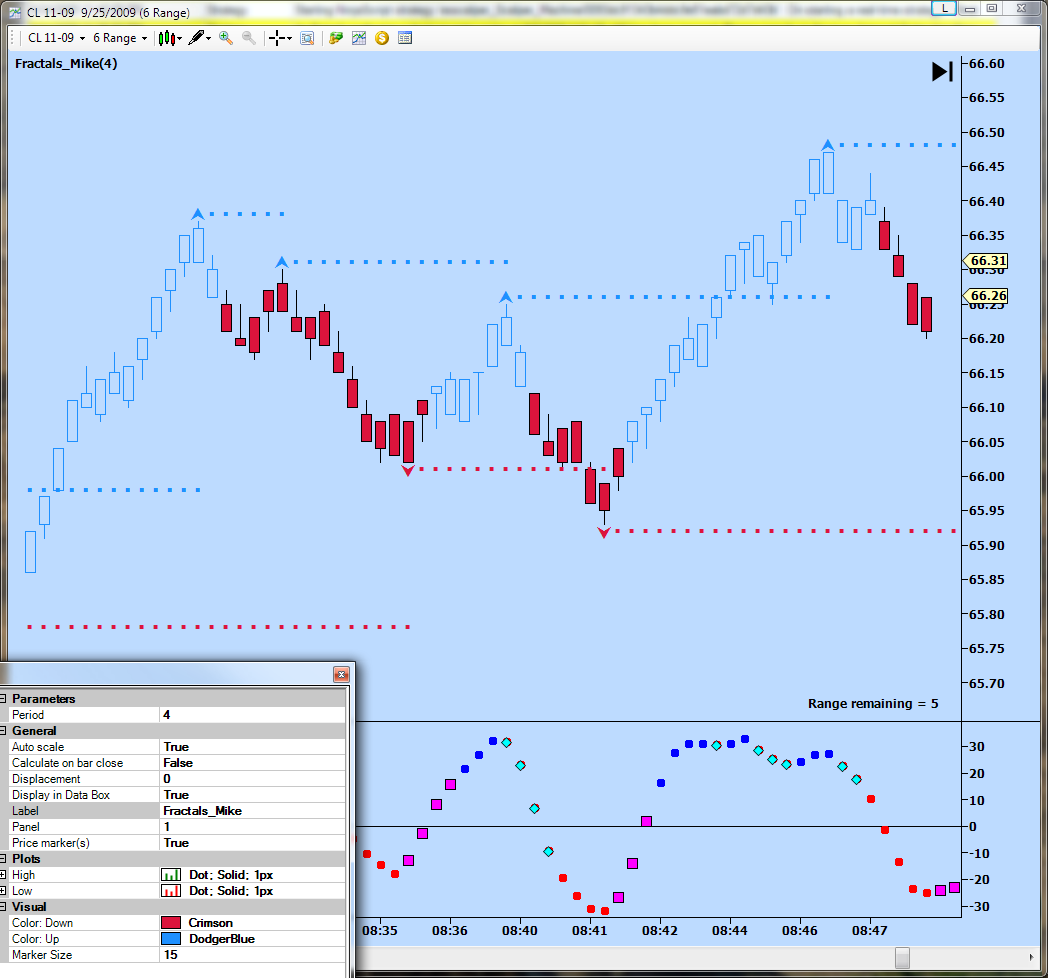Viewport: 1048px width, 978px height.
Task: Edit the Displacement value 0
Action: pyautogui.click(x=253, y=779)
